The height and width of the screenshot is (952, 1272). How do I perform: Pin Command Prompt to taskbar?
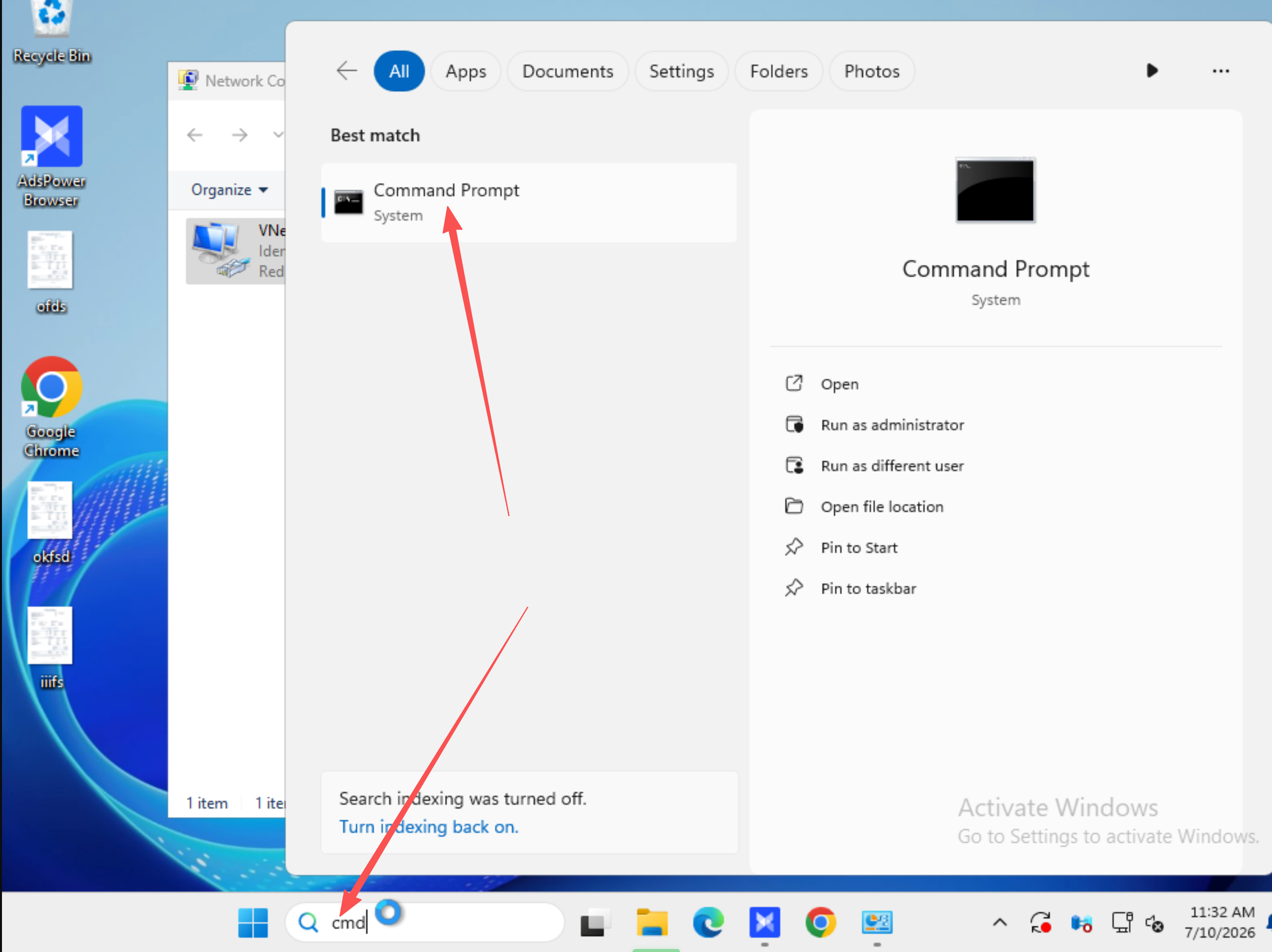[x=868, y=588]
